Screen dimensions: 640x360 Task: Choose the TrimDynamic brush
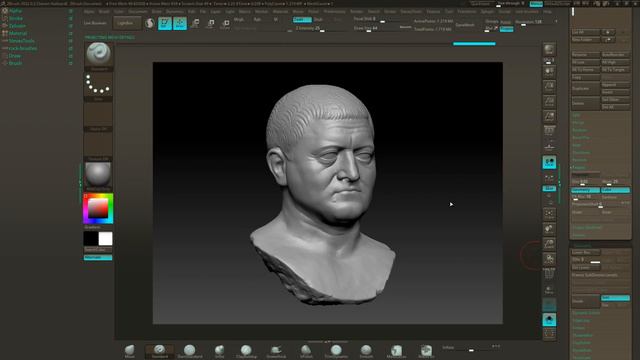336,351
